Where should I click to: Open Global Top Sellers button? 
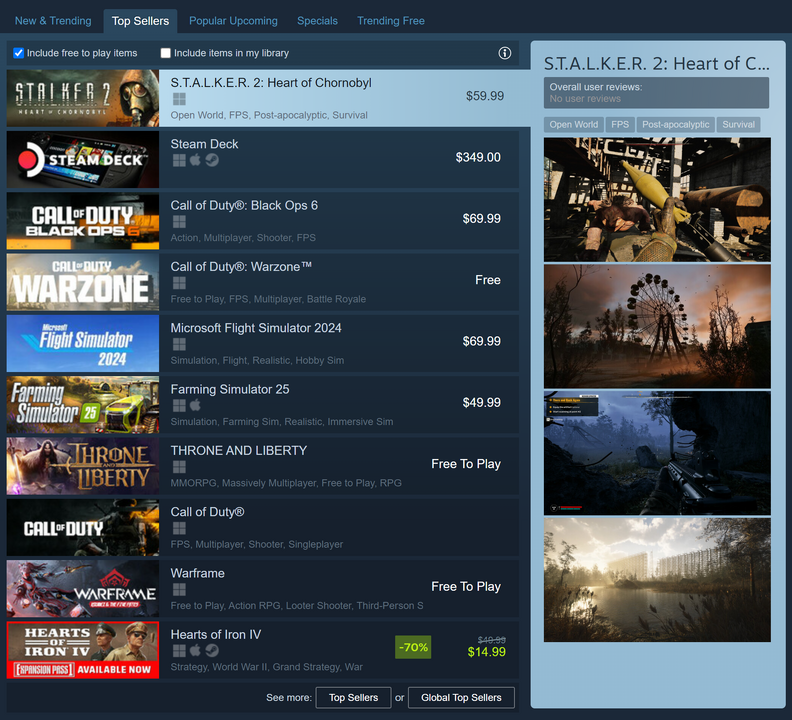(x=462, y=698)
